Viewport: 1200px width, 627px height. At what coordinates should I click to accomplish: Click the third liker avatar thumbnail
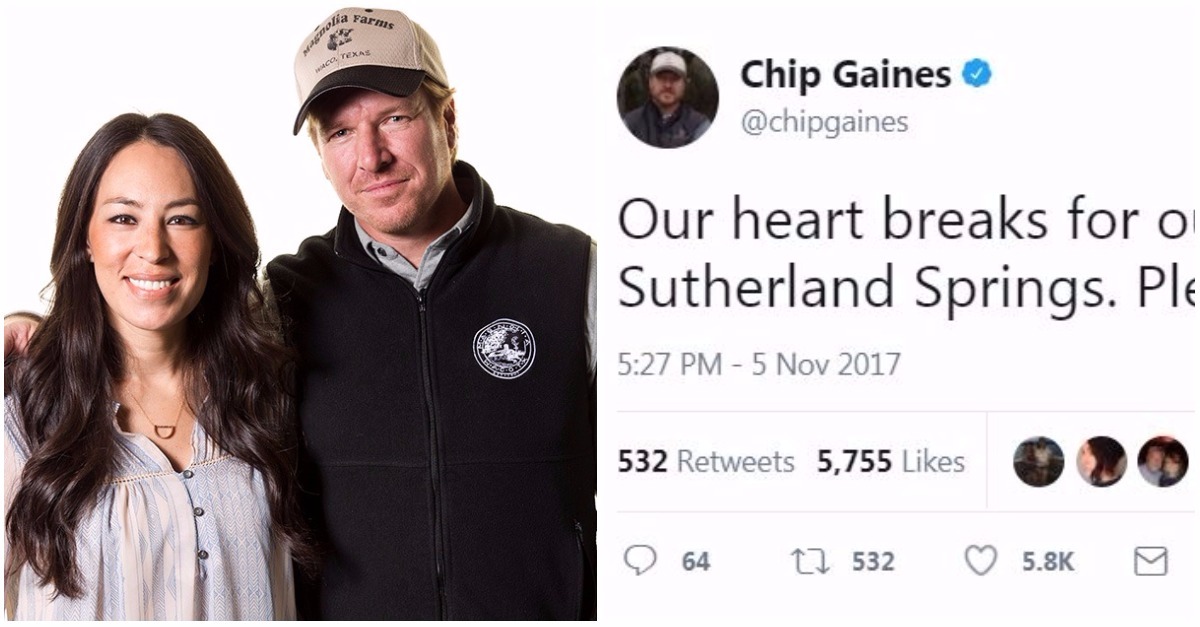pos(1163,461)
